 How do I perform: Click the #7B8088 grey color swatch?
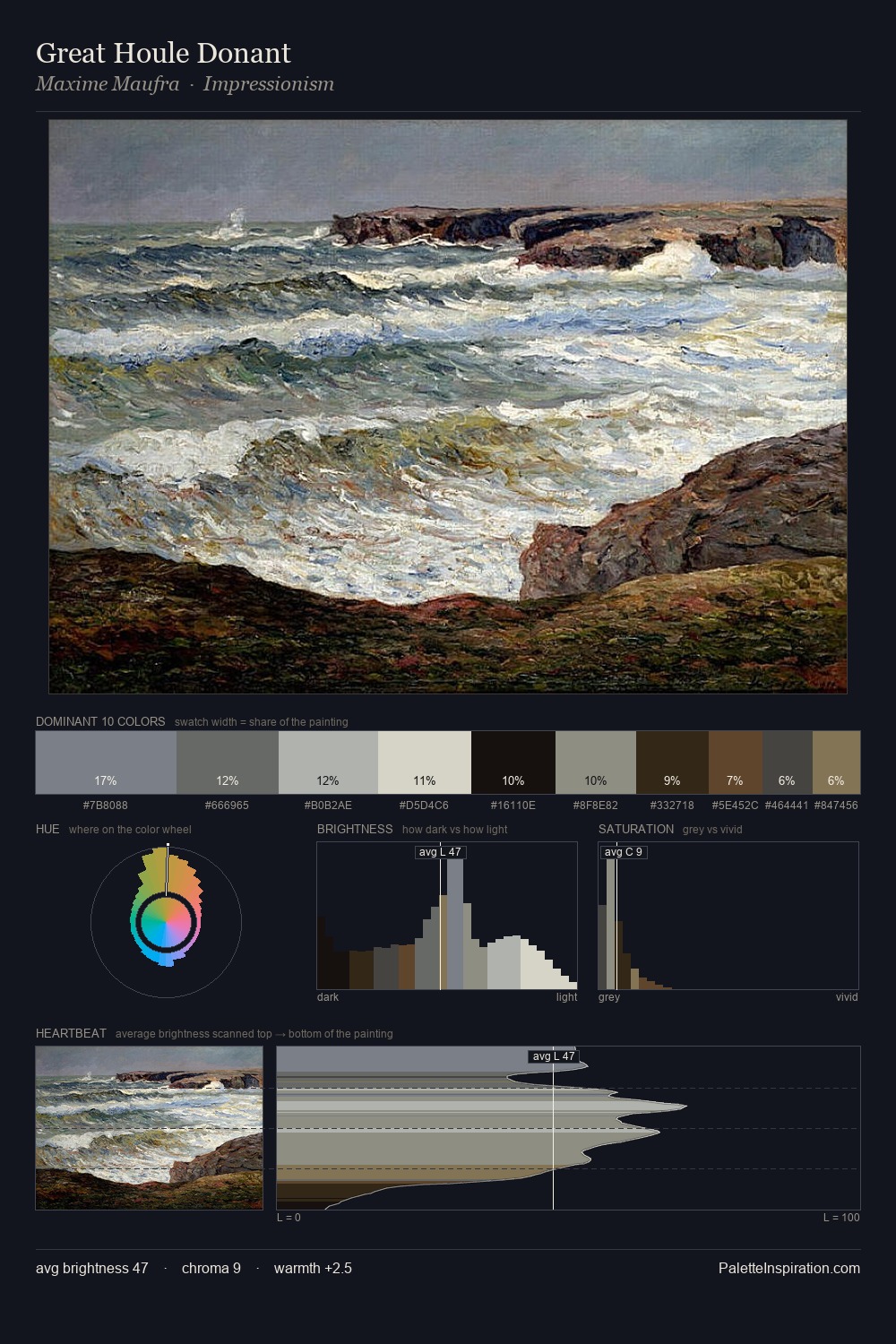click(x=106, y=762)
